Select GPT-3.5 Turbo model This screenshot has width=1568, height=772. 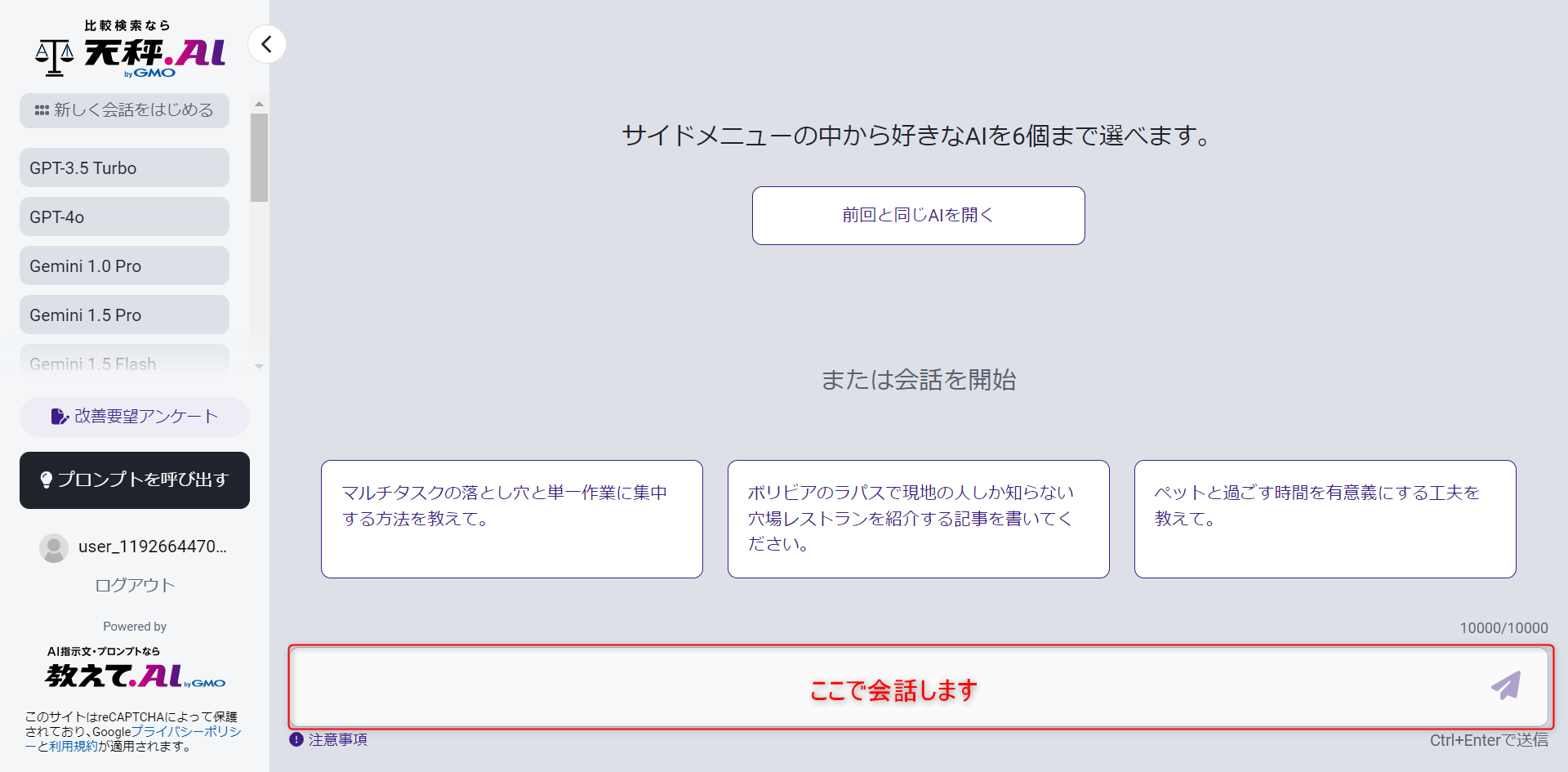124,167
